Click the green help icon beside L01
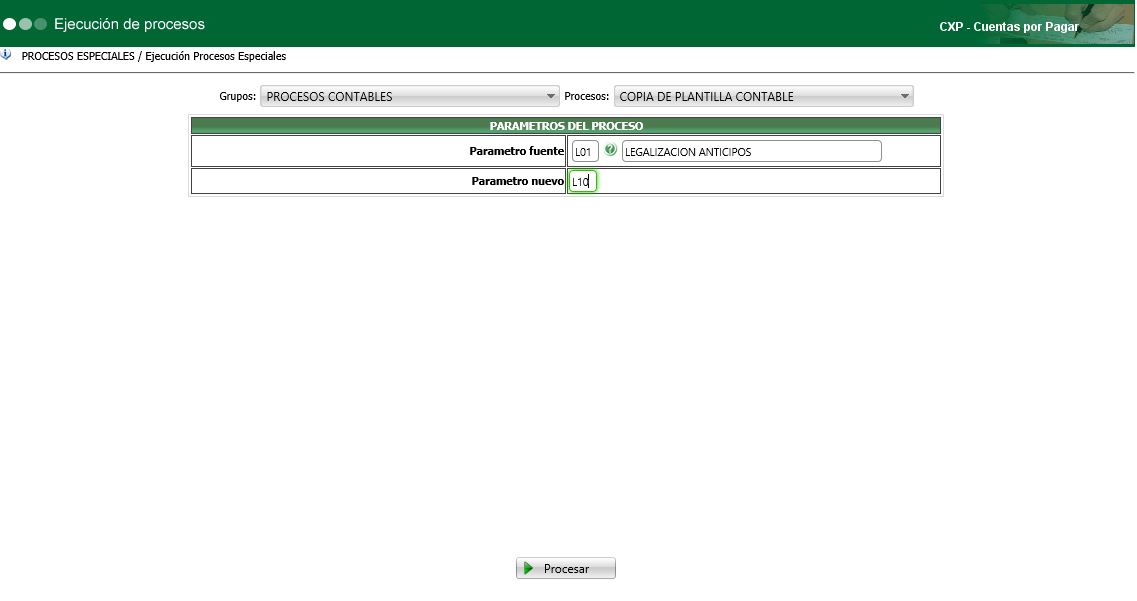This screenshot has width=1137, height=601. tap(611, 150)
